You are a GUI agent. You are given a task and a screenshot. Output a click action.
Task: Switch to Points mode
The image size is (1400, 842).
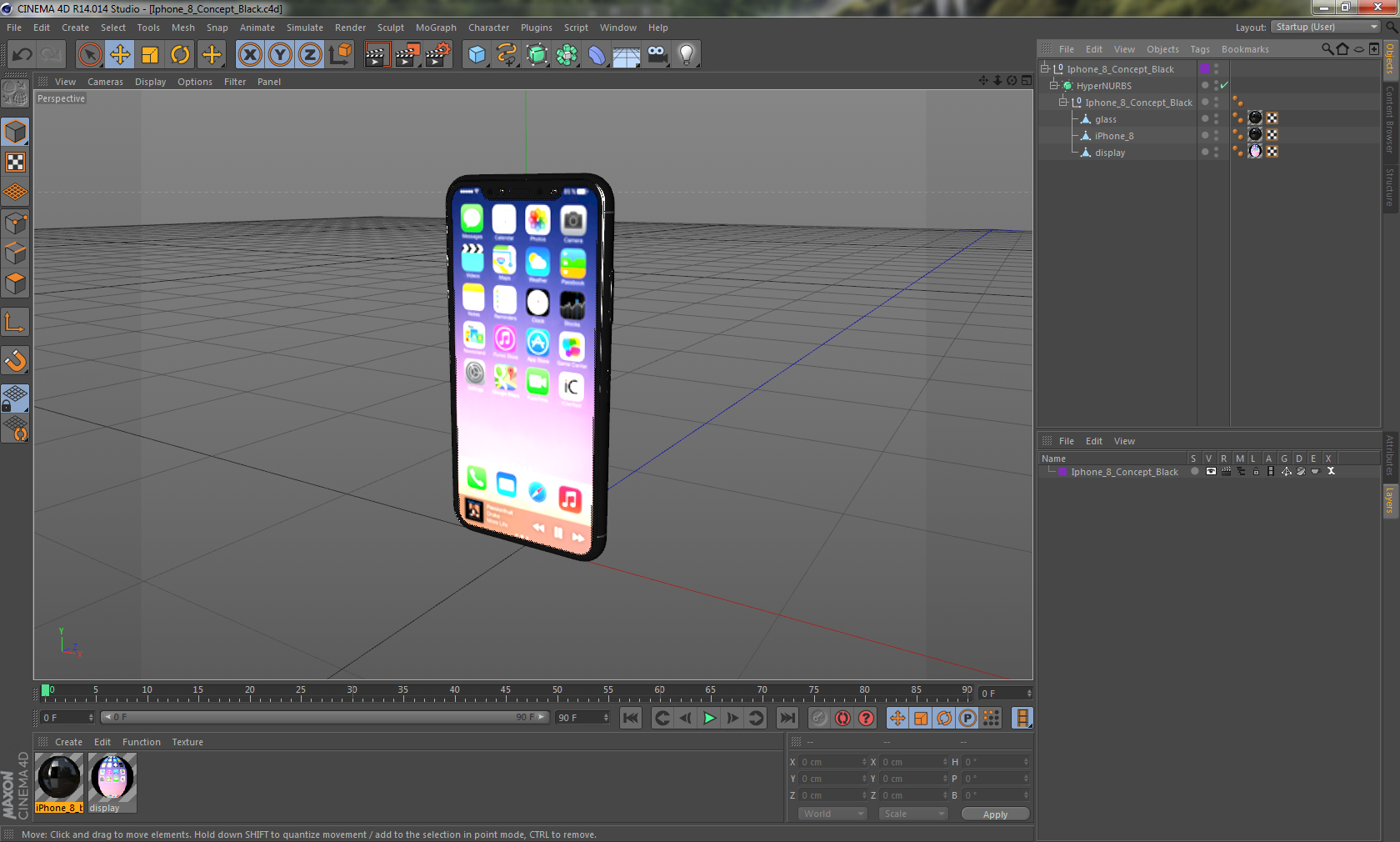coord(15,223)
